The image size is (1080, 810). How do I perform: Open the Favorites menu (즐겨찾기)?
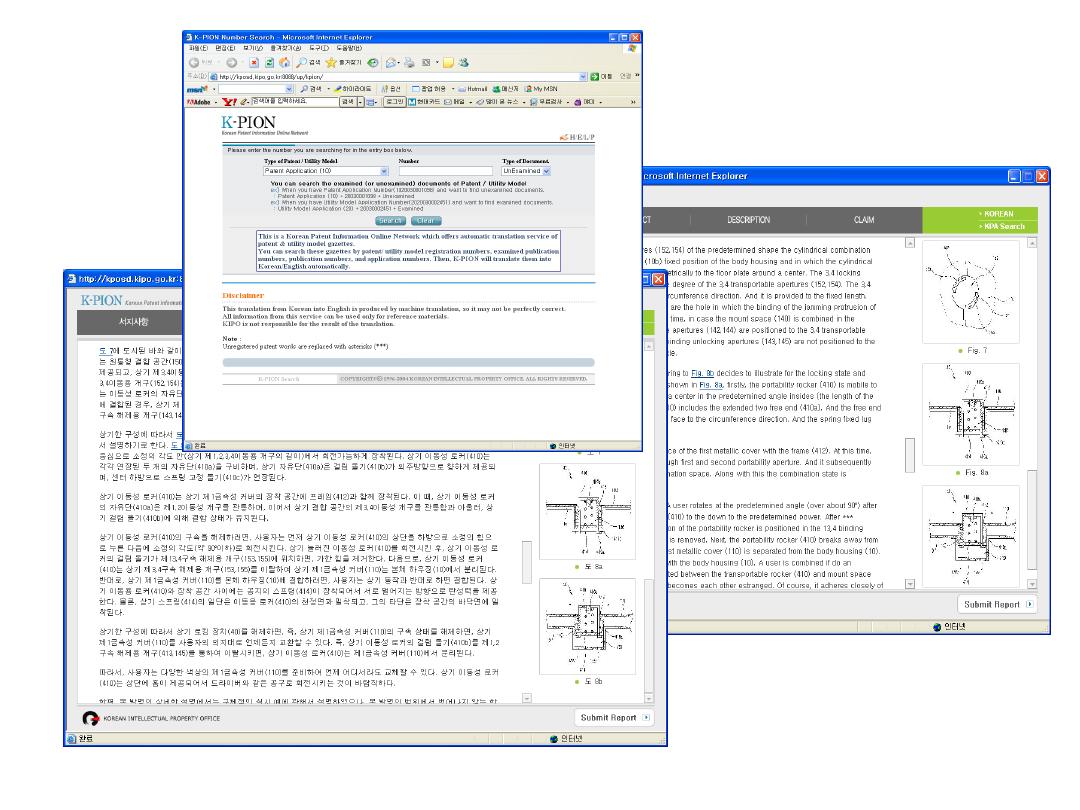(x=285, y=48)
